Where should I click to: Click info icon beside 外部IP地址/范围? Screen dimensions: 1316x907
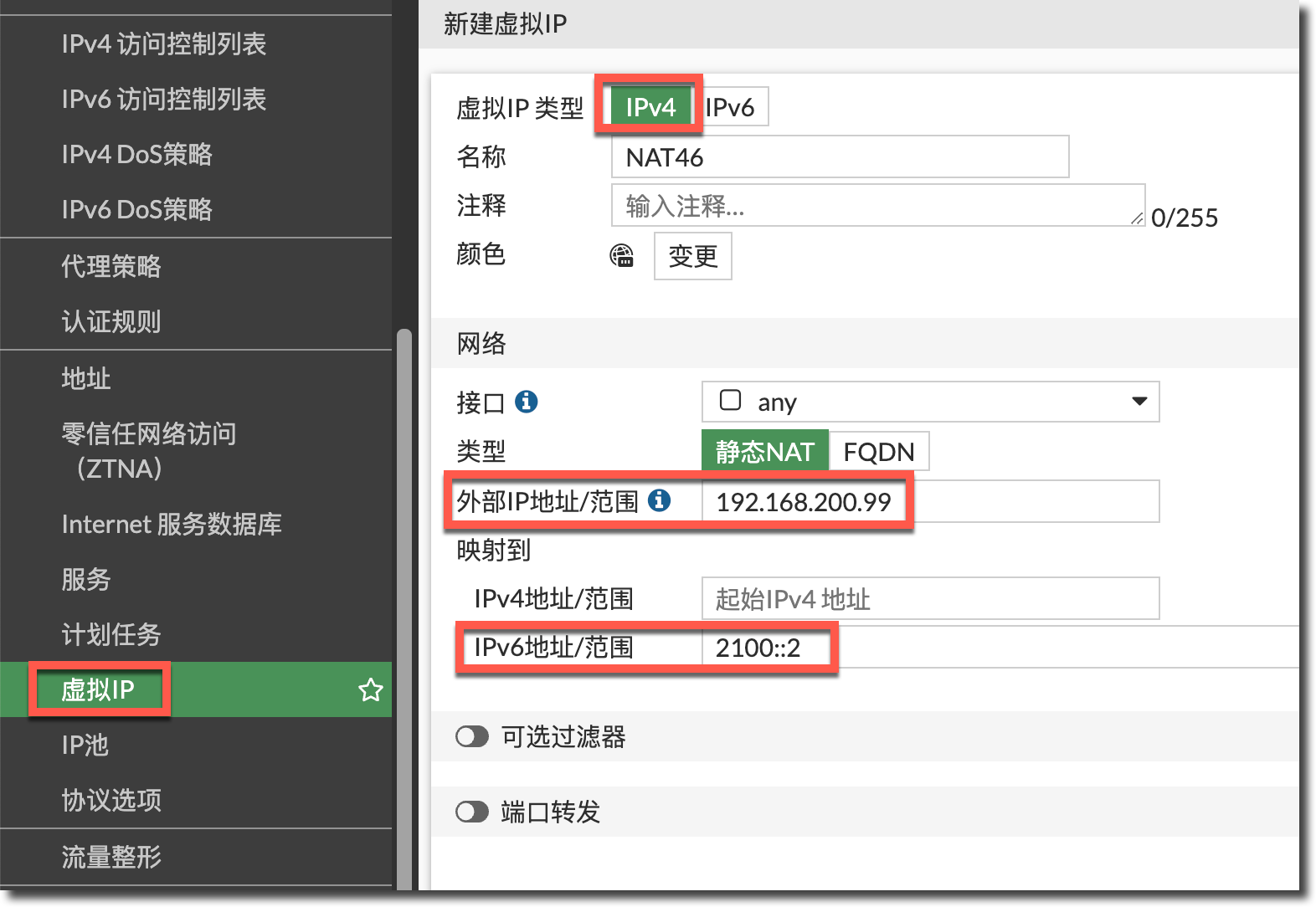[x=660, y=500]
